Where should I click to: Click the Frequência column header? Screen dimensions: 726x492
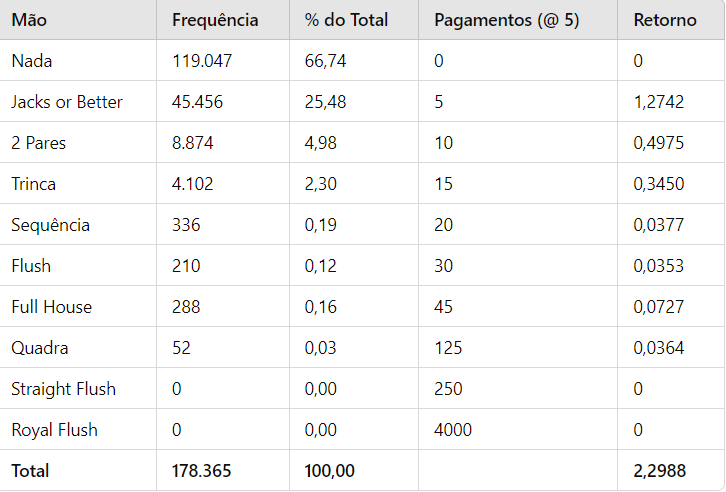[215, 20]
